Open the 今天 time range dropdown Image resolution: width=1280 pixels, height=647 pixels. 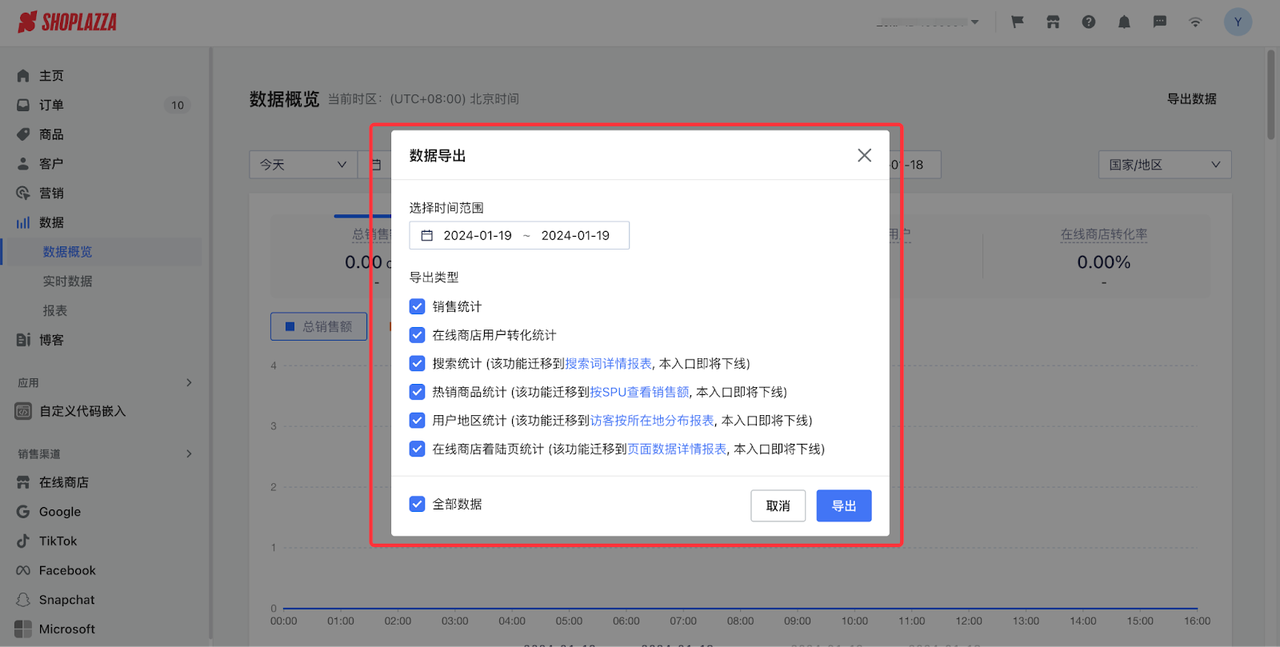click(x=302, y=164)
